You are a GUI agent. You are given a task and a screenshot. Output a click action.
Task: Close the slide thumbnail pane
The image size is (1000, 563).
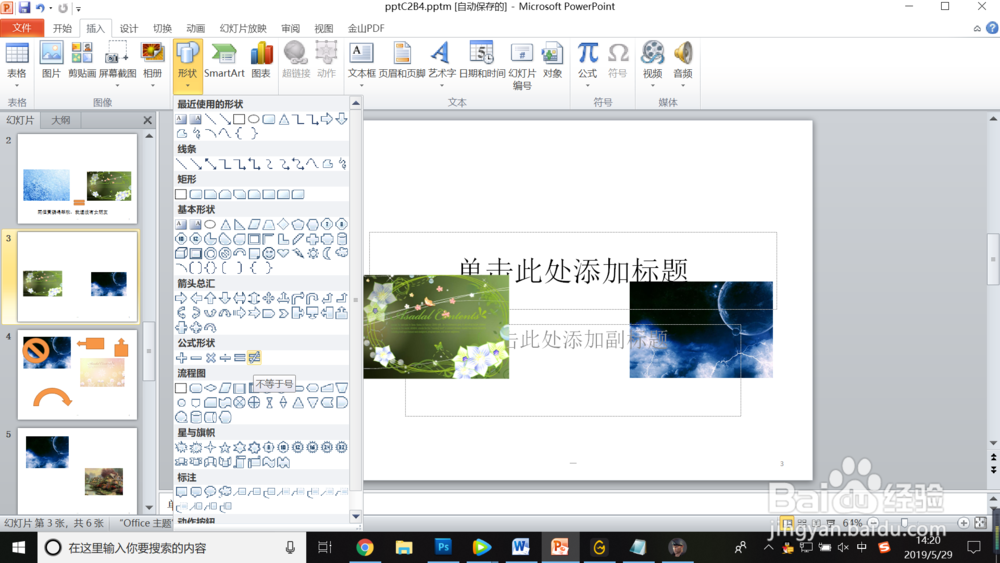[x=147, y=120]
